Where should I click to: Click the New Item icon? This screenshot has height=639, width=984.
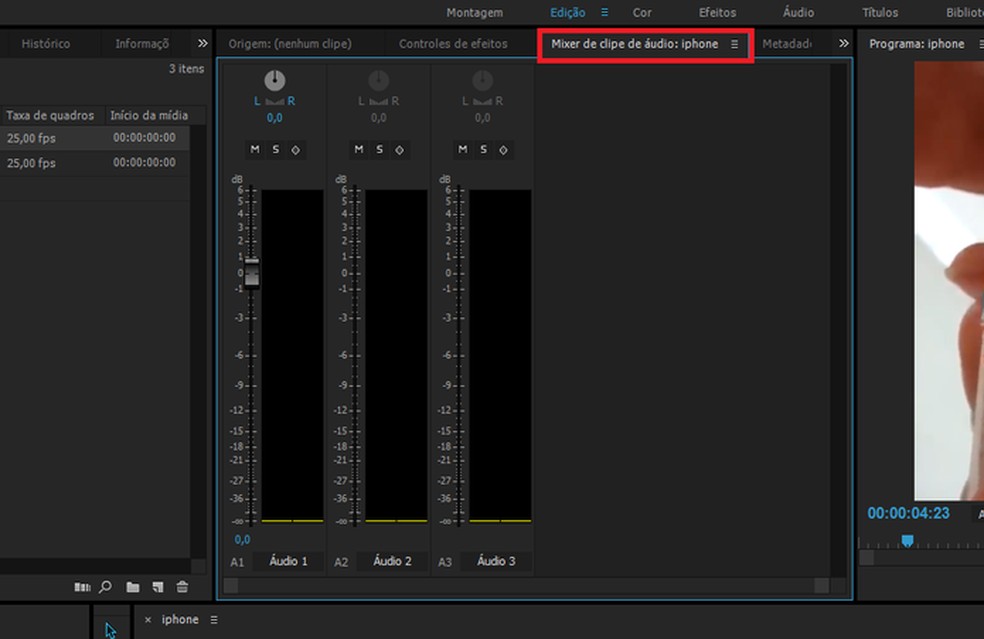[158, 587]
